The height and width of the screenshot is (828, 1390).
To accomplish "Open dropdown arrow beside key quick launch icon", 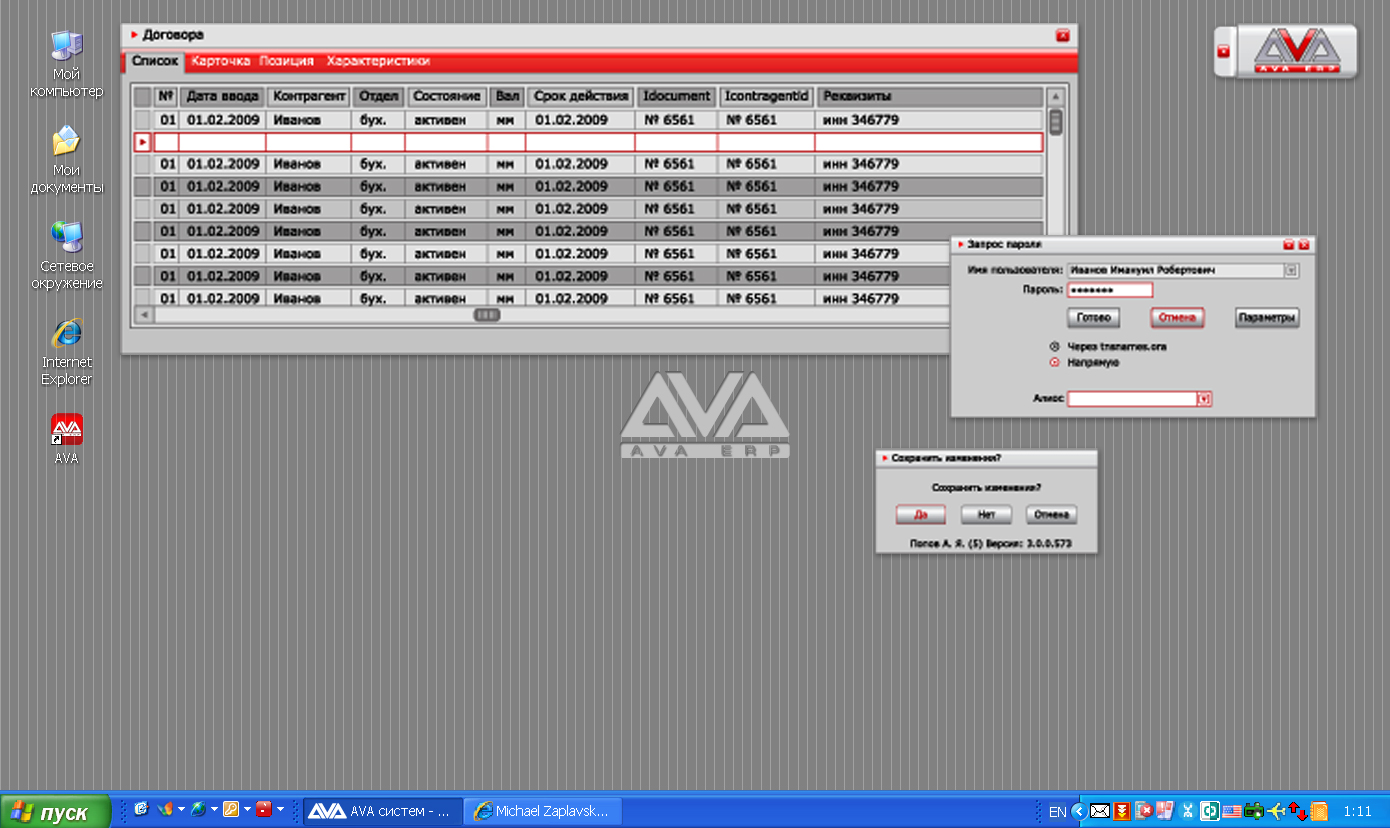I will coord(247,810).
